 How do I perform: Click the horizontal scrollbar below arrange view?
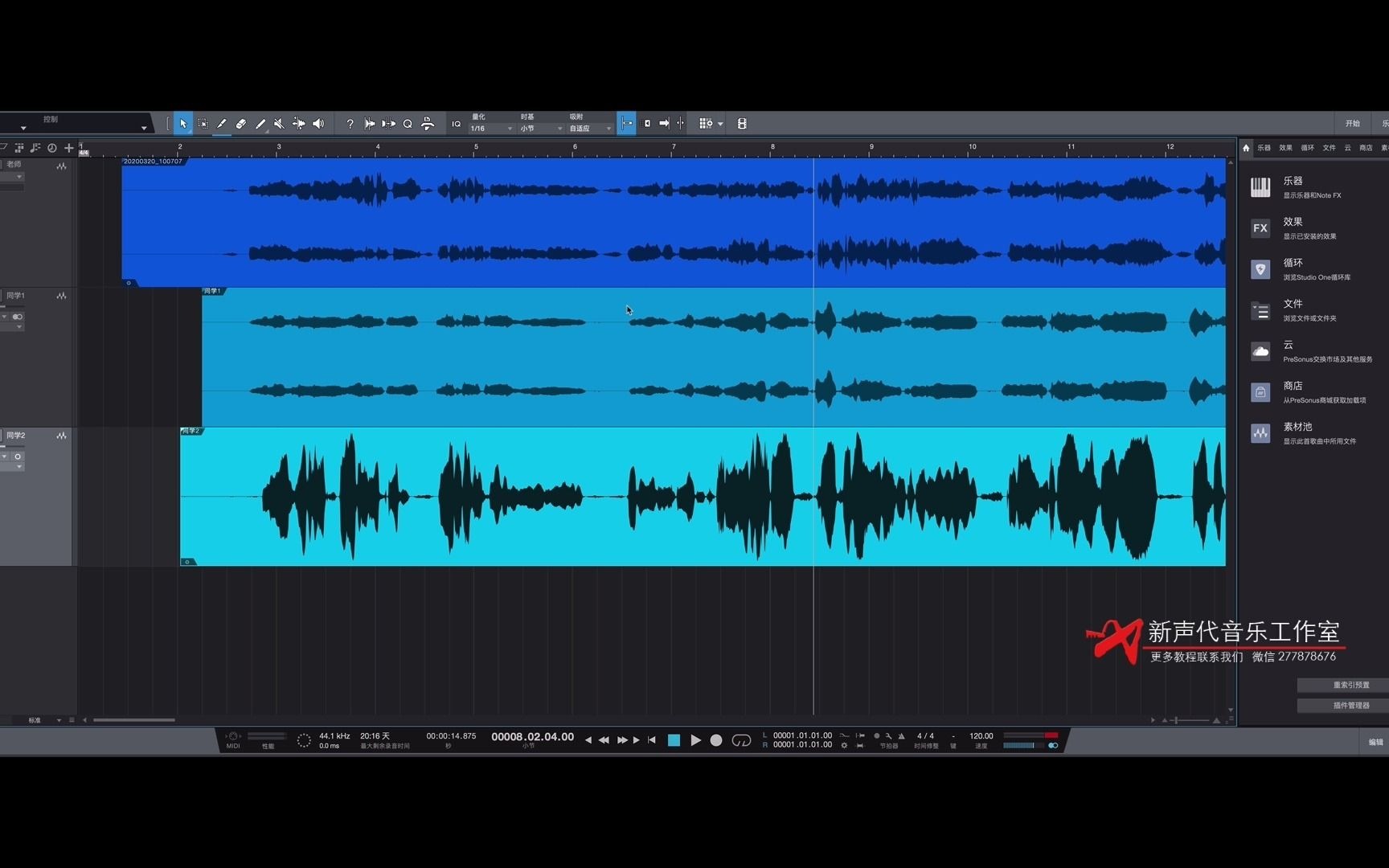pyautogui.click(x=134, y=720)
